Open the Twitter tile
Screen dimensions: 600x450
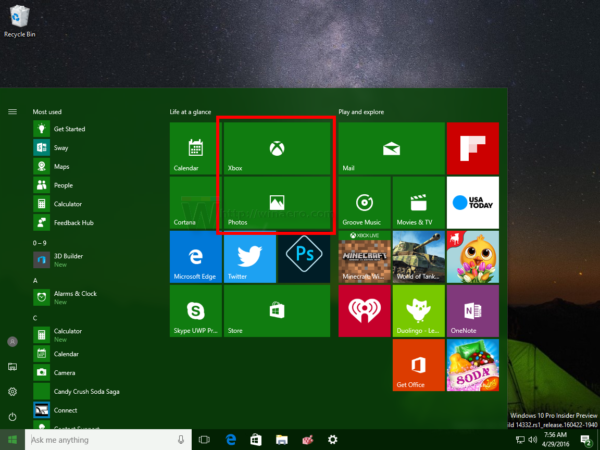[250, 257]
